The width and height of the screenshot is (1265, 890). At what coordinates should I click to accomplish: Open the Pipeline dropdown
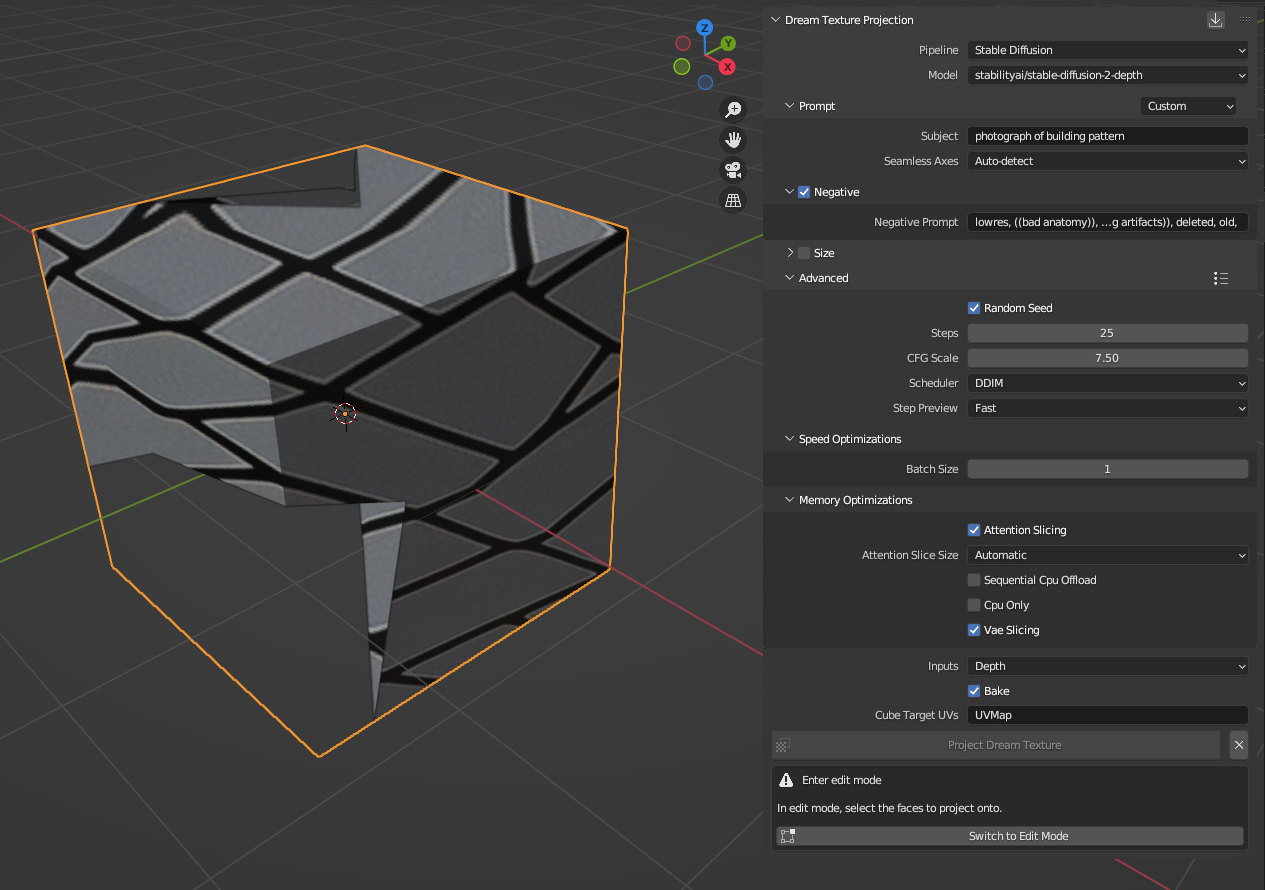coord(1108,50)
